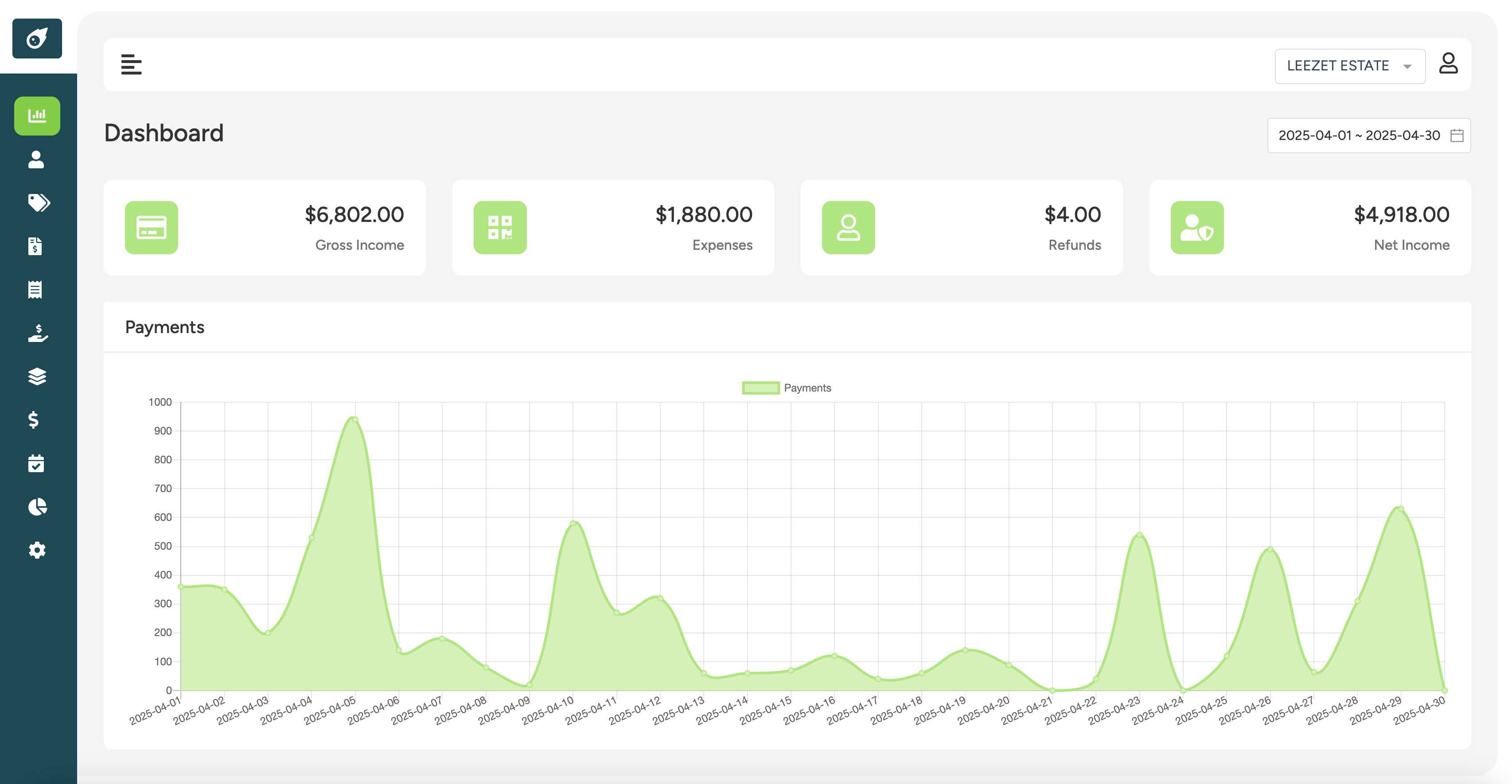
Task: Click the $1,880.00 expenses value
Action: pyautogui.click(x=704, y=215)
